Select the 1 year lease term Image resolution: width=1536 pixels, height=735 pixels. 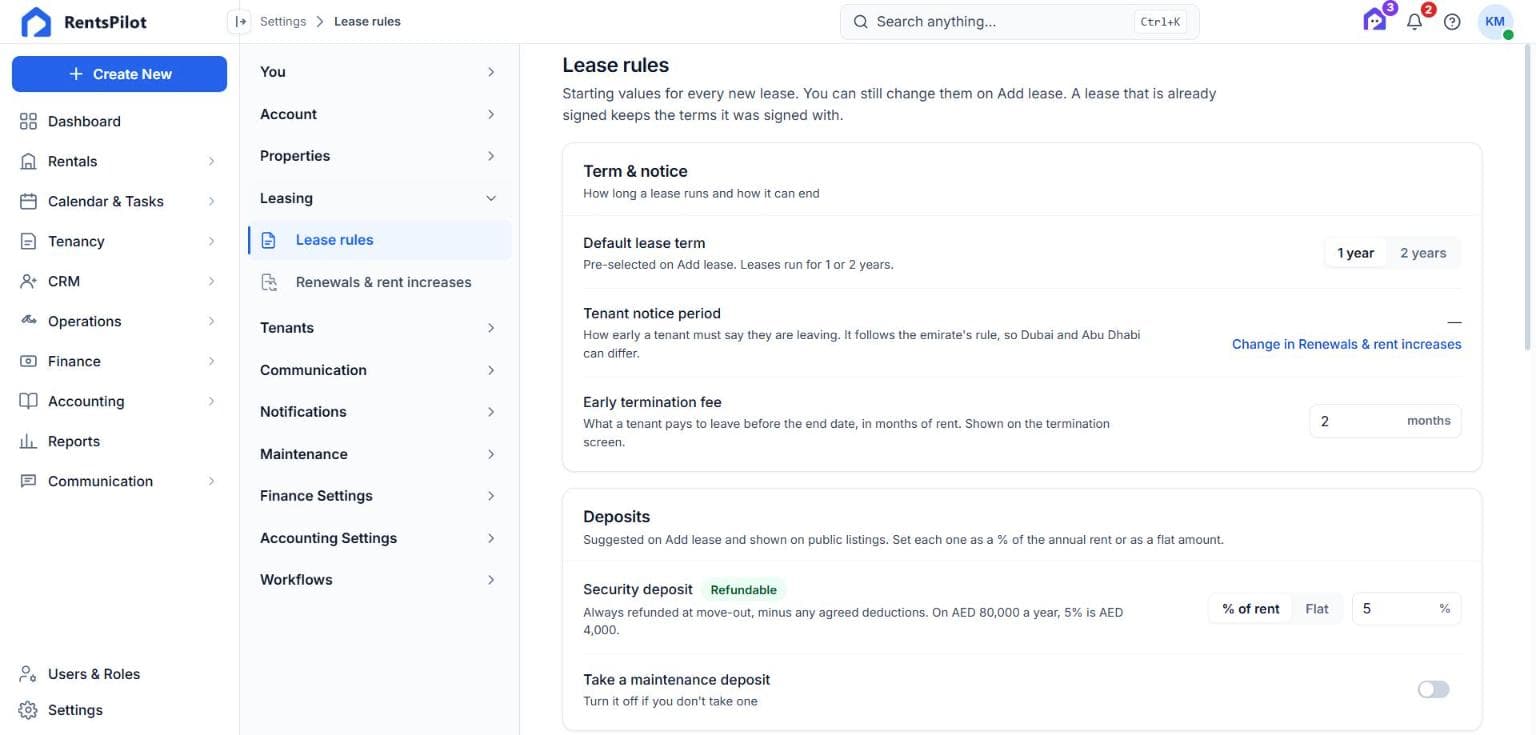point(1355,253)
